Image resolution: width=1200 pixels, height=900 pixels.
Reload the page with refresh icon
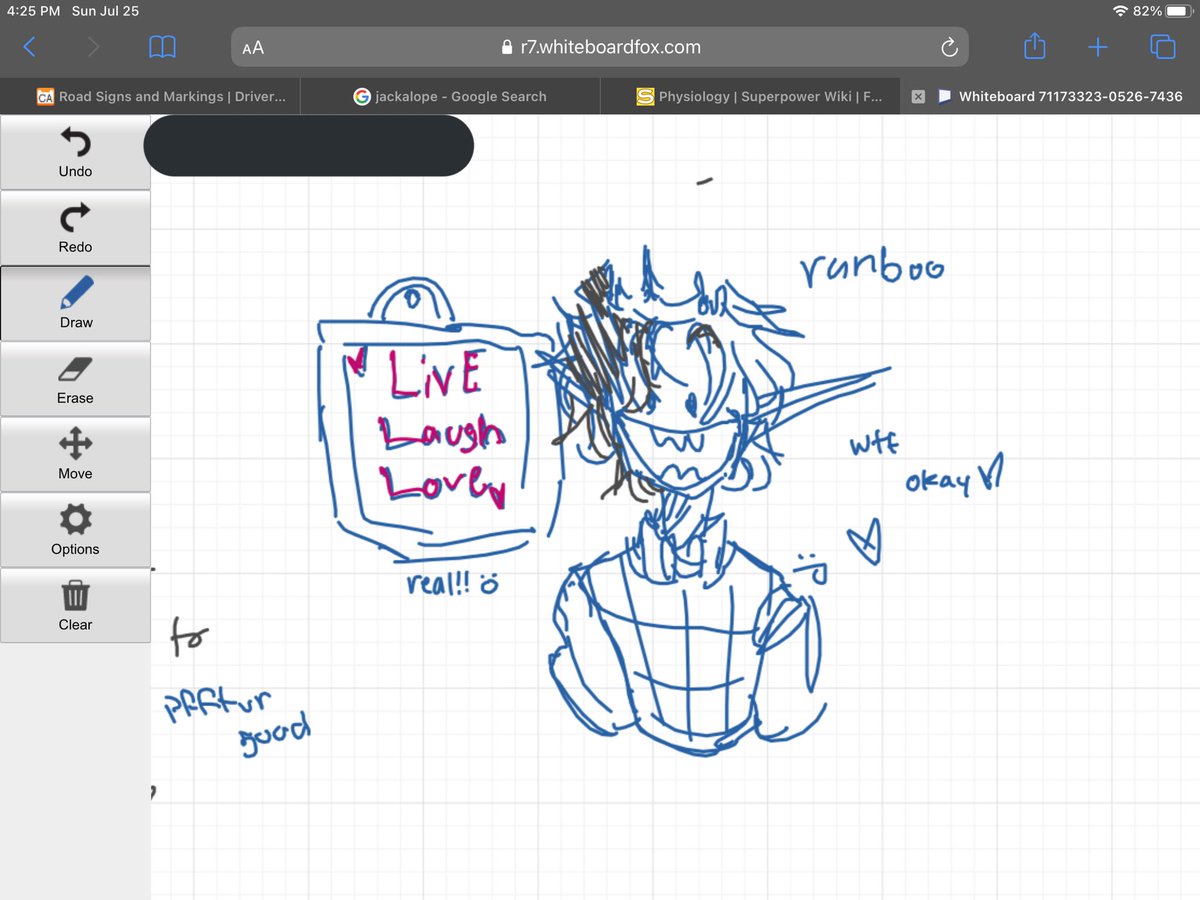coord(949,47)
